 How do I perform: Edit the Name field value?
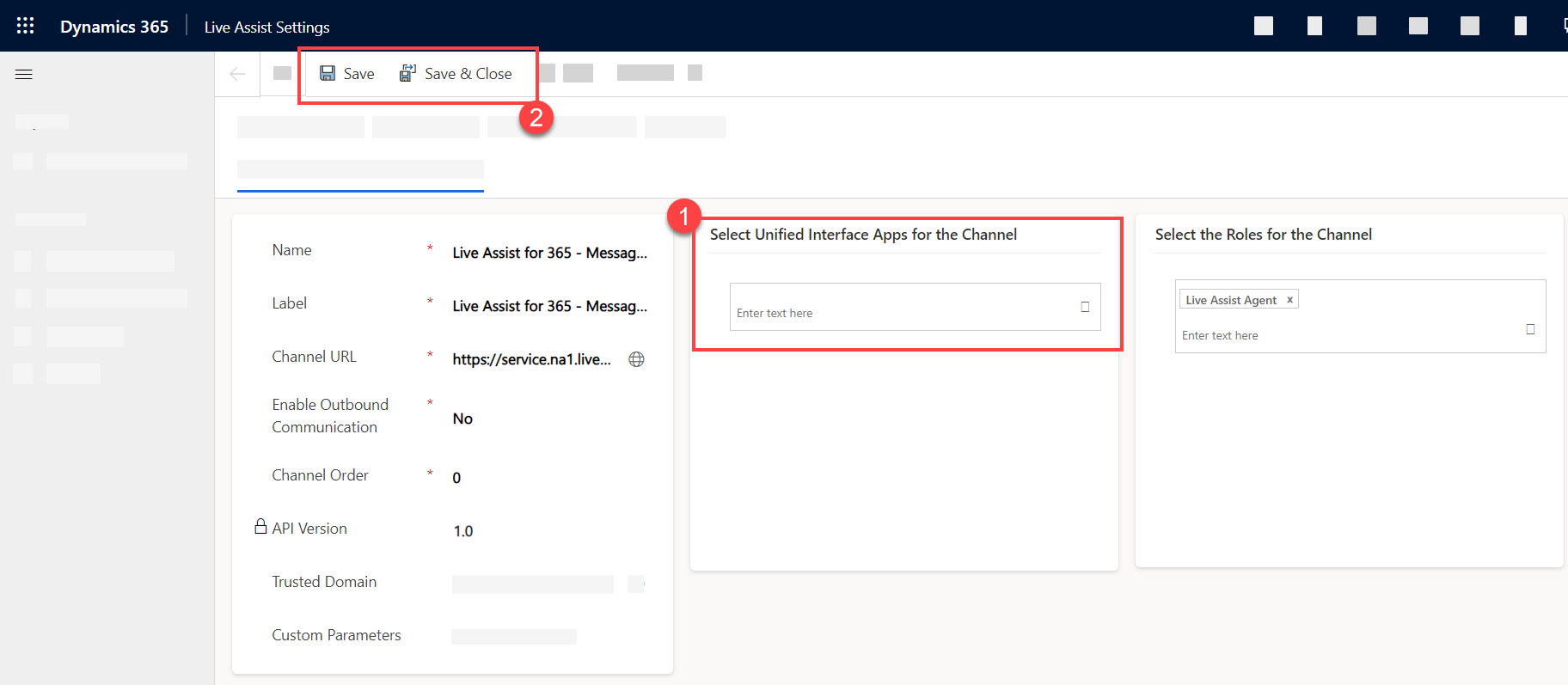(x=550, y=253)
